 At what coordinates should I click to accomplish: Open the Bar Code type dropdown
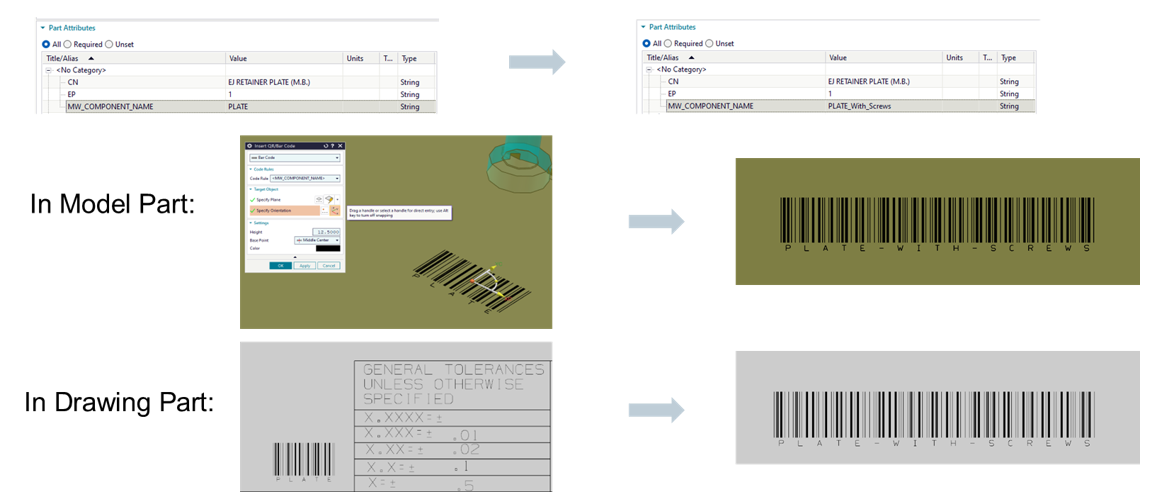[295, 158]
